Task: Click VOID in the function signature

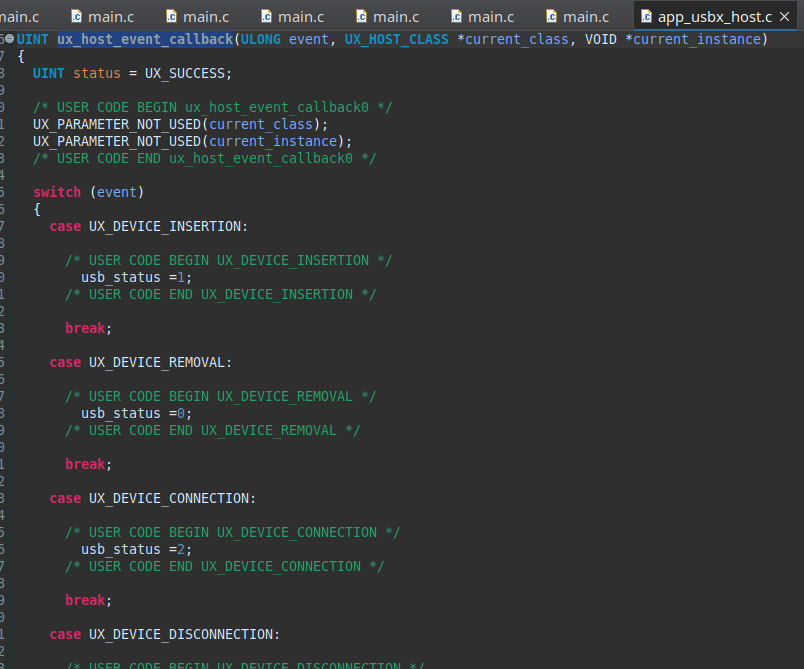Action: click(600, 39)
